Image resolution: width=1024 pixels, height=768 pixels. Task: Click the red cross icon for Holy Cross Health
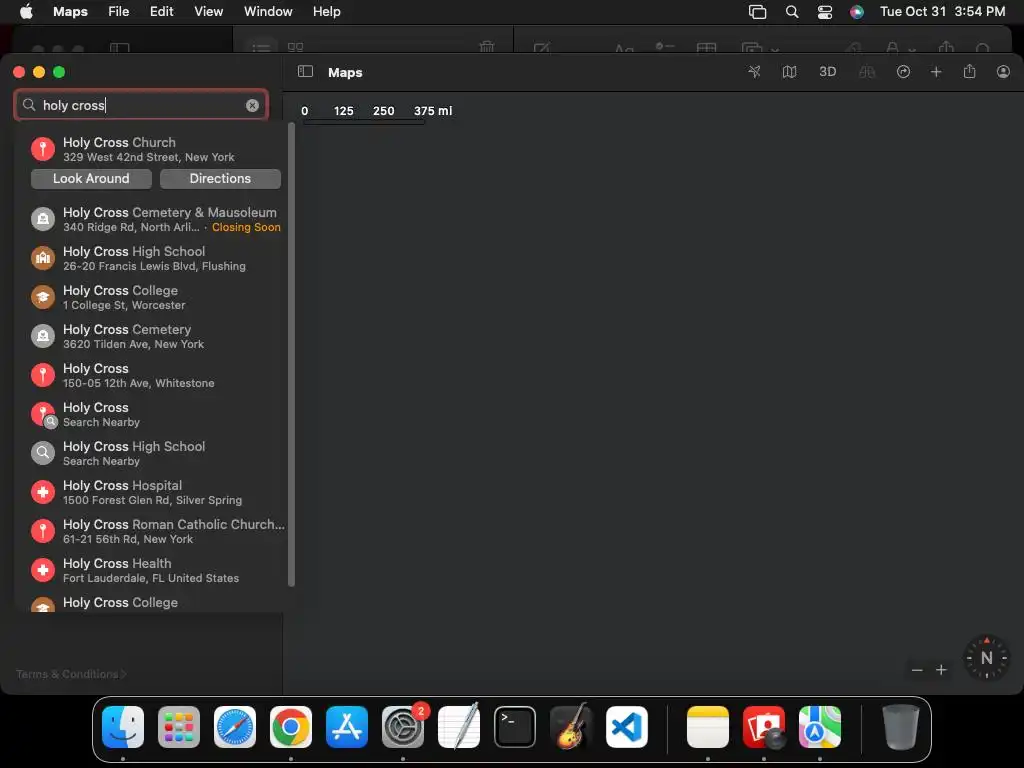point(43,570)
